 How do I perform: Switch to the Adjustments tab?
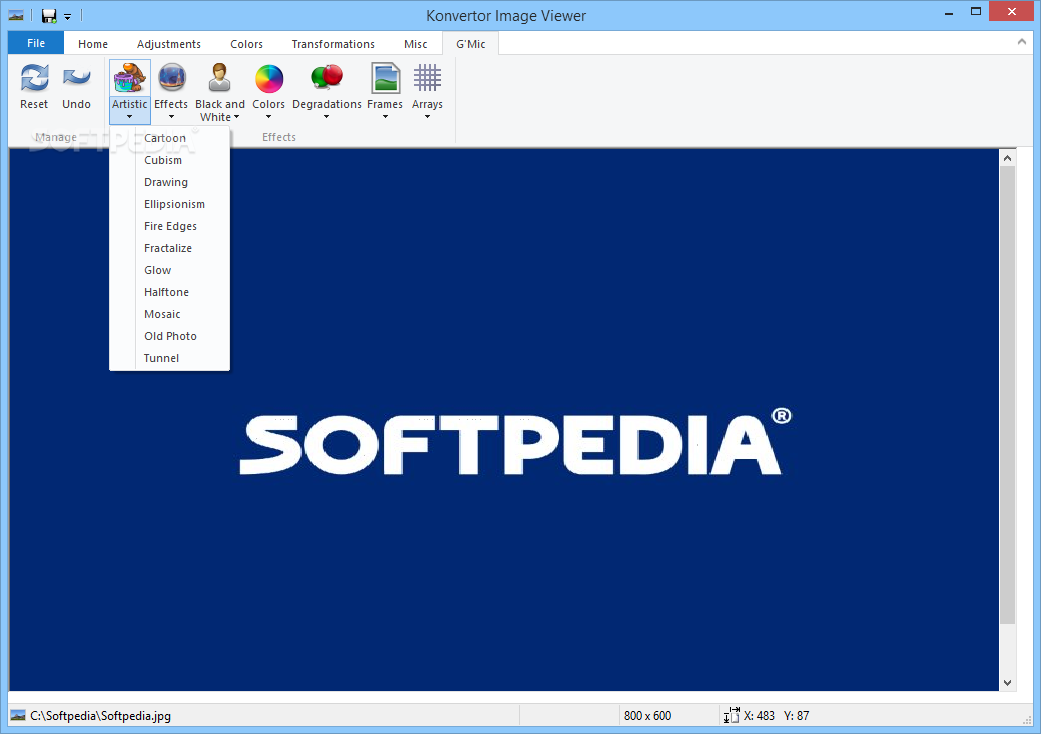pos(169,44)
